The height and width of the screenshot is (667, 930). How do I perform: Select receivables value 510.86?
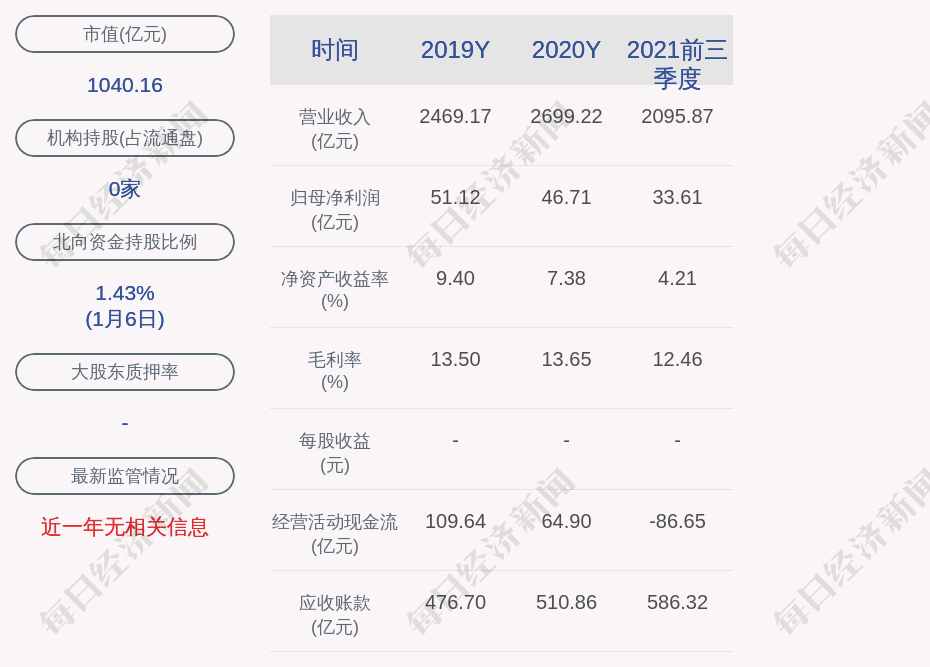click(x=566, y=602)
